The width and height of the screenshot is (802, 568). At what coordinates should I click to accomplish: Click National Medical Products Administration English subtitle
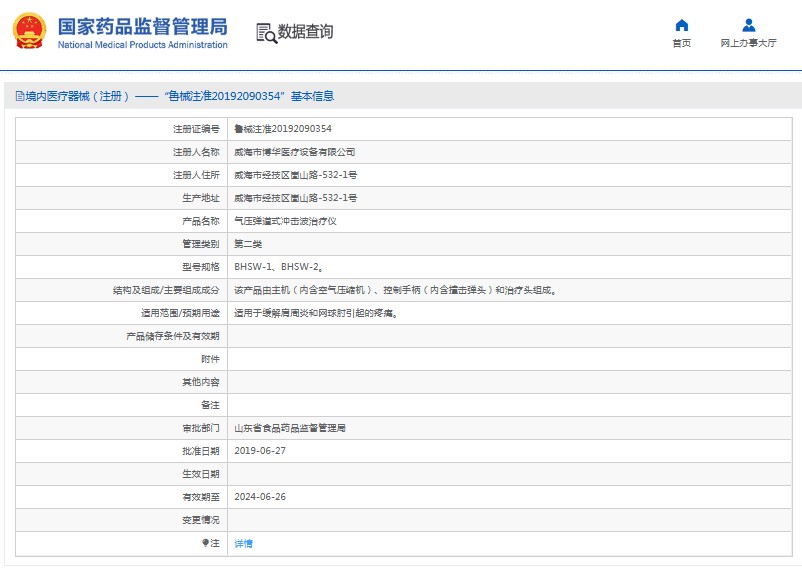coord(143,45)
